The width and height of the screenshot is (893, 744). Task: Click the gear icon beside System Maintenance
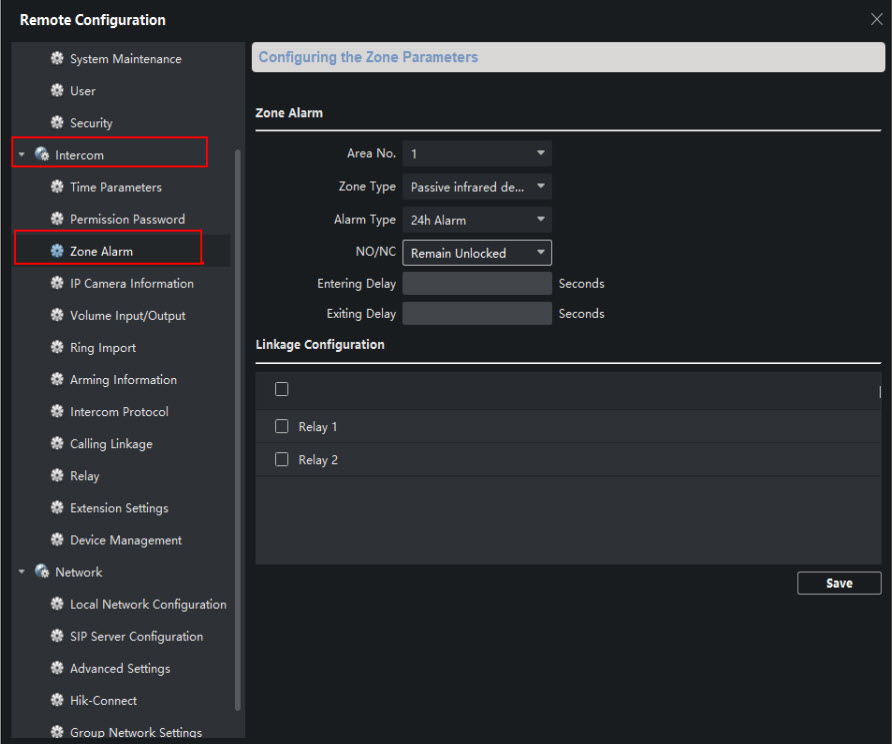(x=57, y=59)
